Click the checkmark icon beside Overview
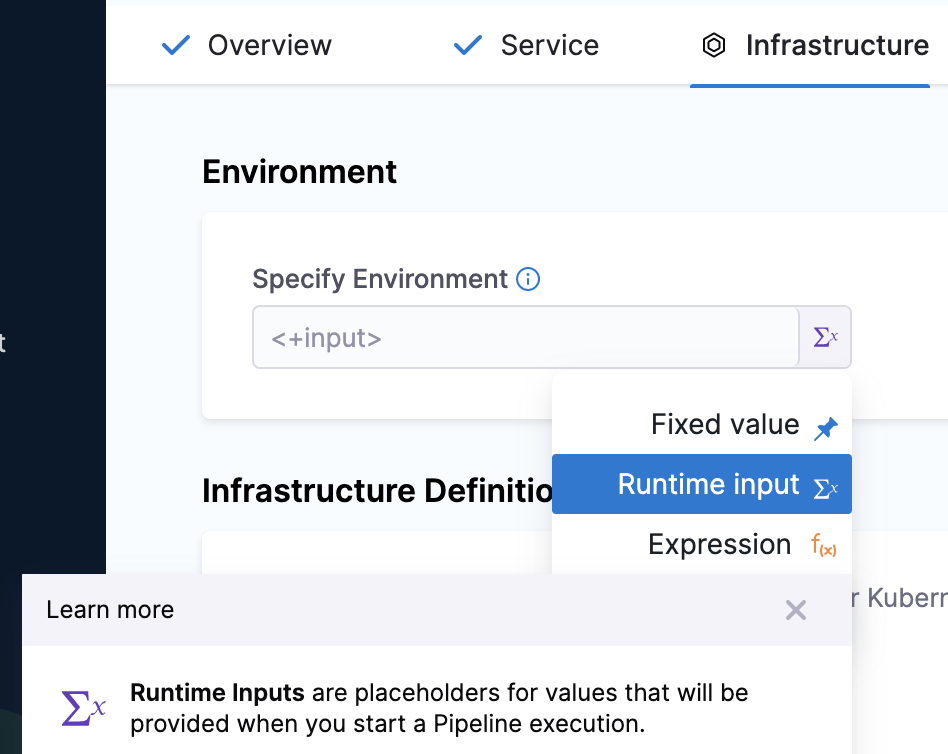Screen dimensions: 948x754 176,46
